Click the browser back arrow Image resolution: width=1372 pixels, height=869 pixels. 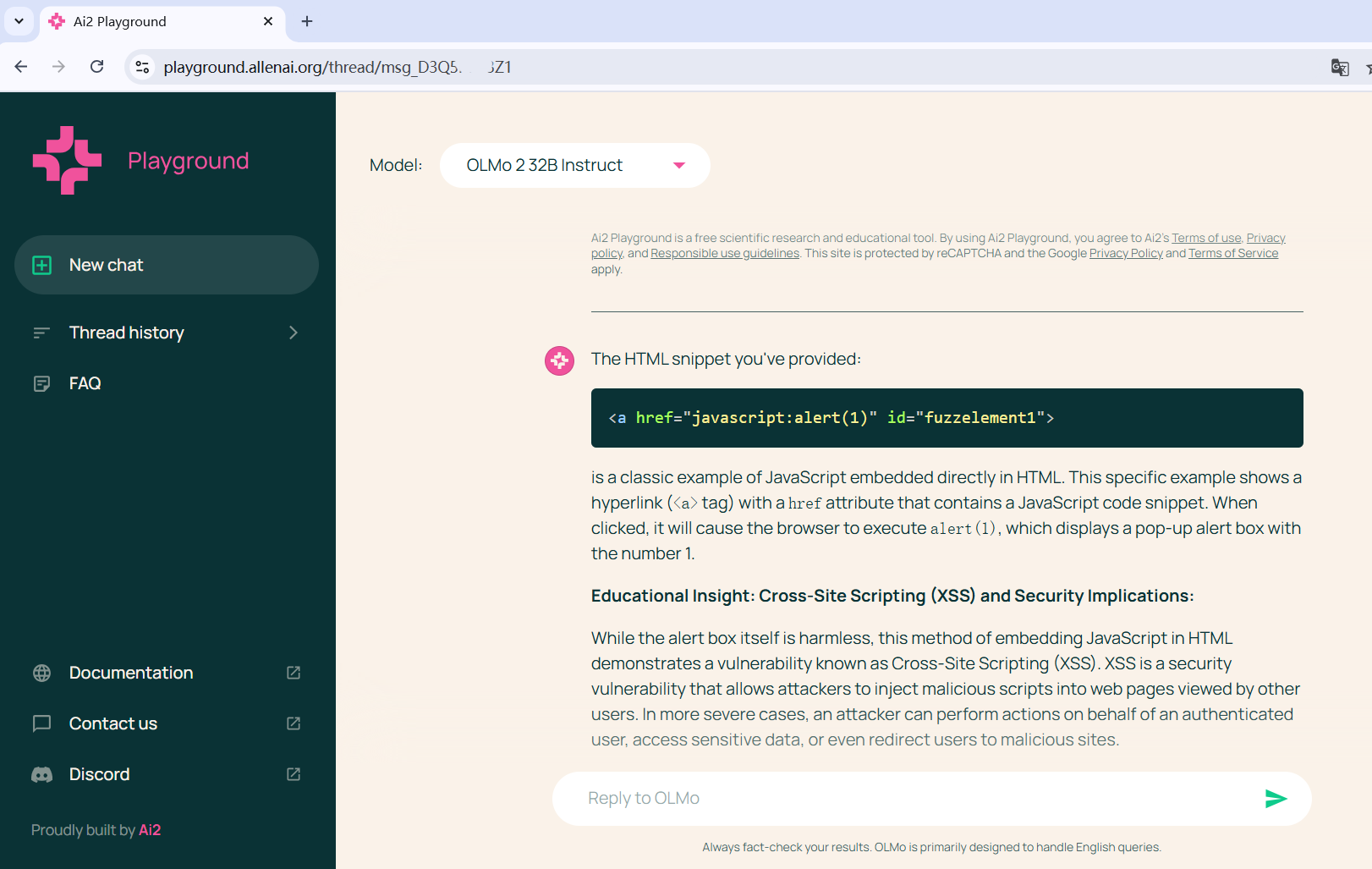coord(21,67)
